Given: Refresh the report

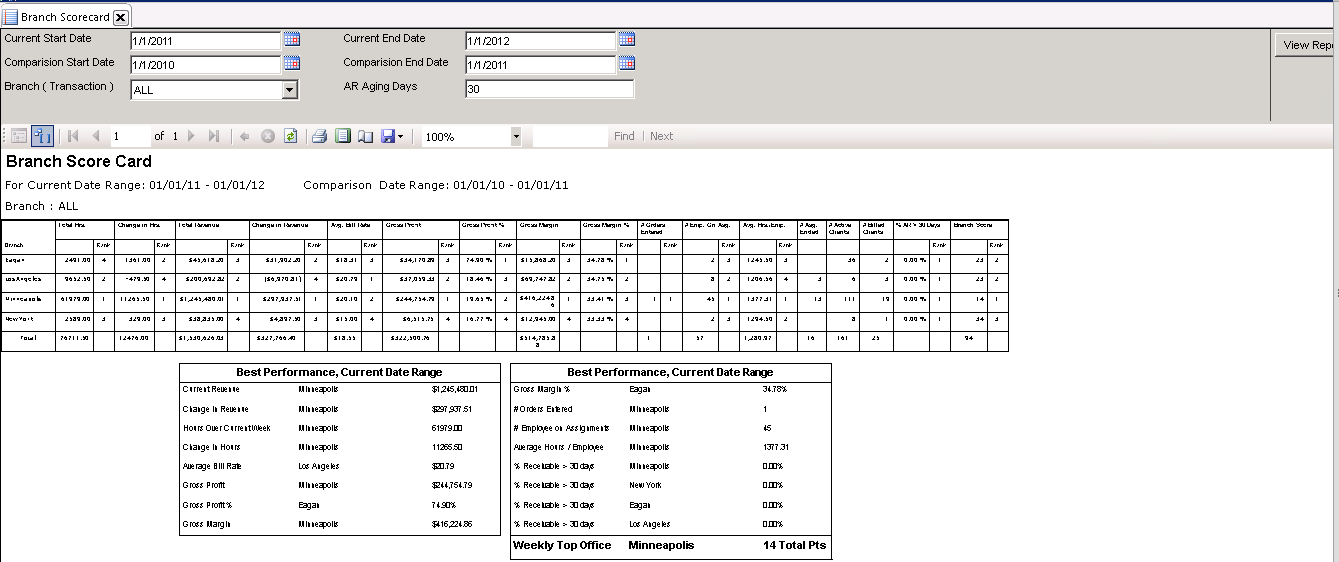Looking at the screenshot, I should [290, 136].
